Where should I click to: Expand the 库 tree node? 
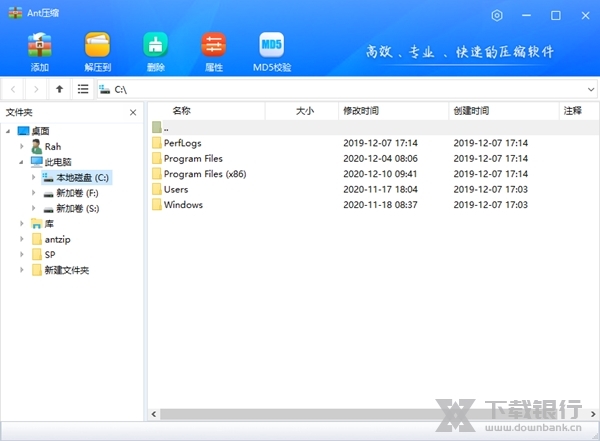click(x=22, y=223)
